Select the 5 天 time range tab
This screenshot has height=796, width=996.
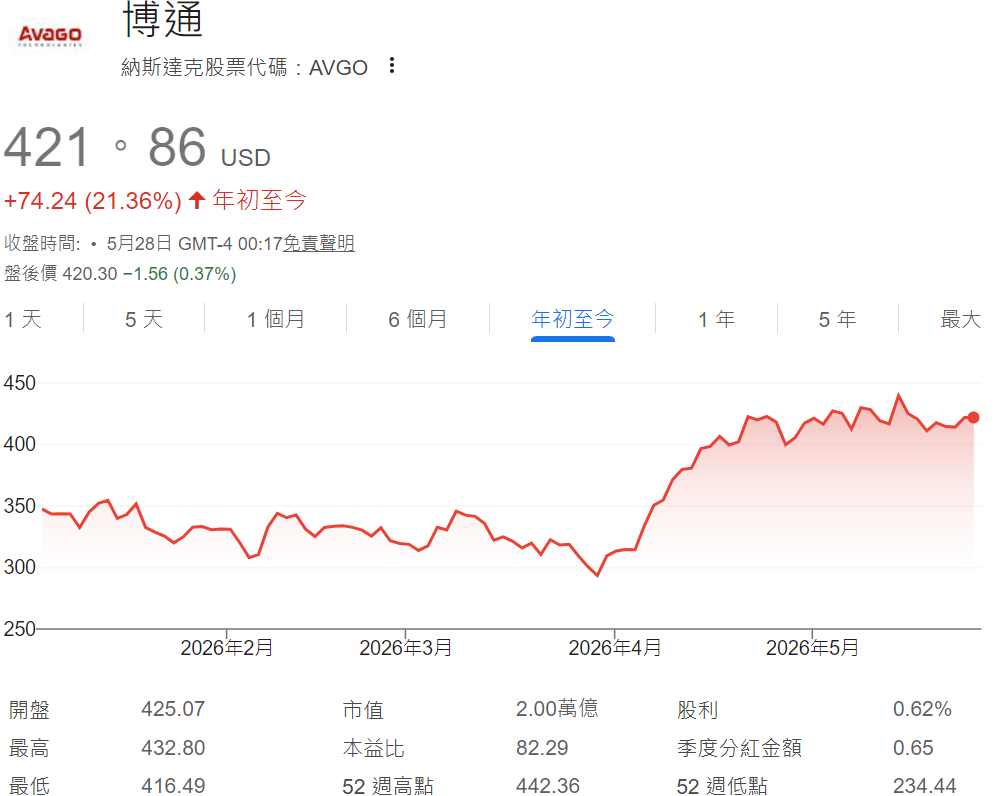(x=144, y=319)
